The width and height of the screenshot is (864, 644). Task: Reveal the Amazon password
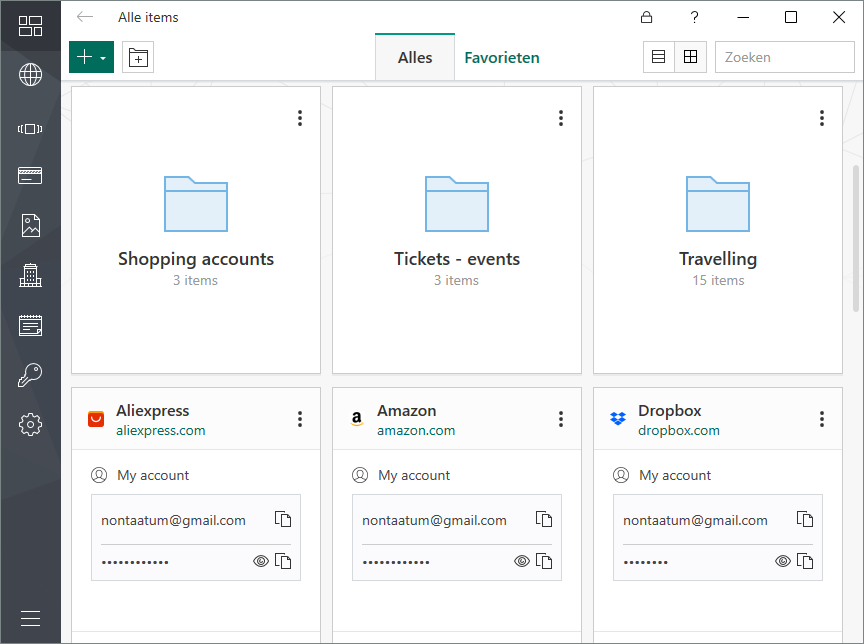tap(522, 561)
